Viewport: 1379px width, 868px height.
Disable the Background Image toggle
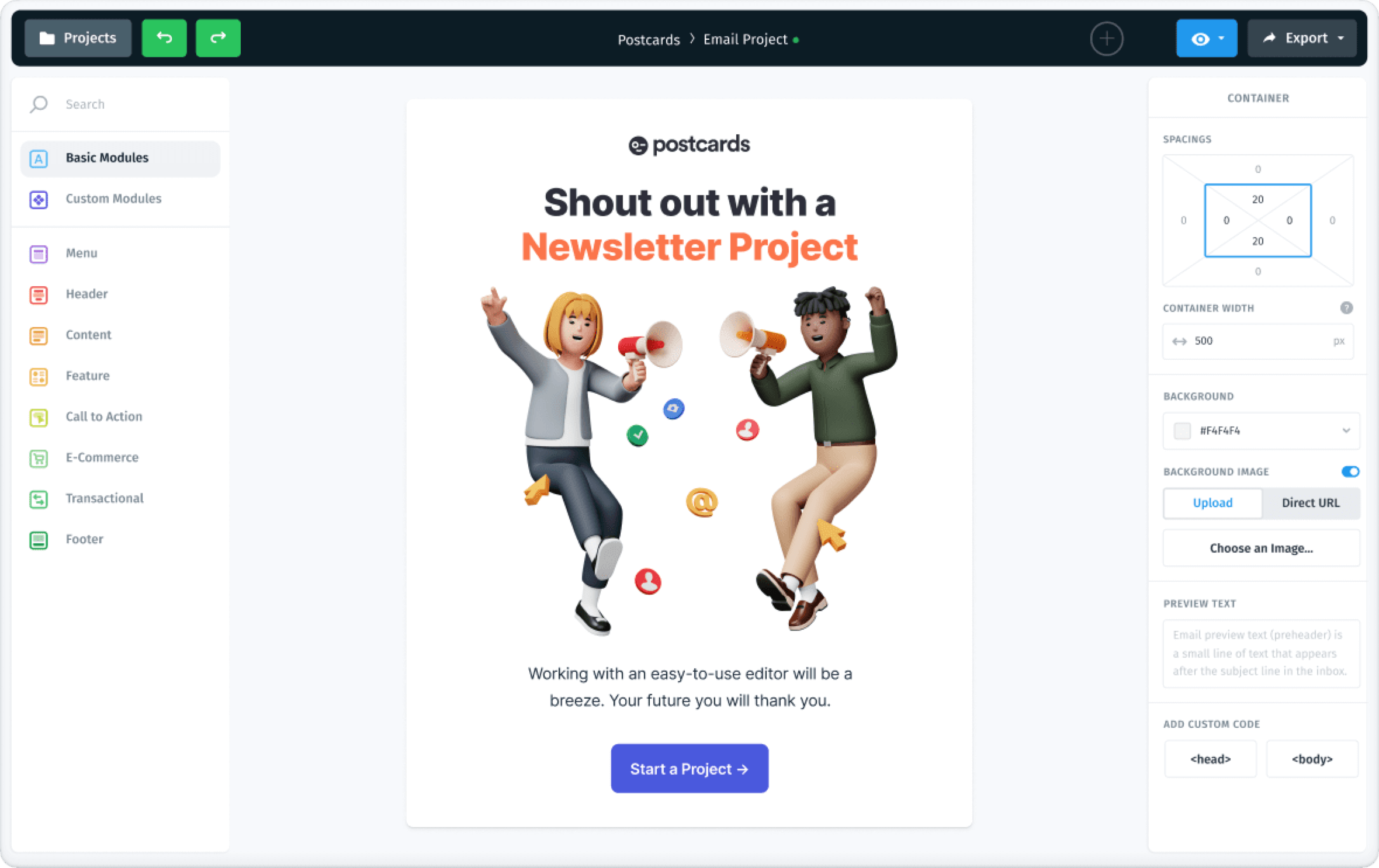pos(1350,471)
